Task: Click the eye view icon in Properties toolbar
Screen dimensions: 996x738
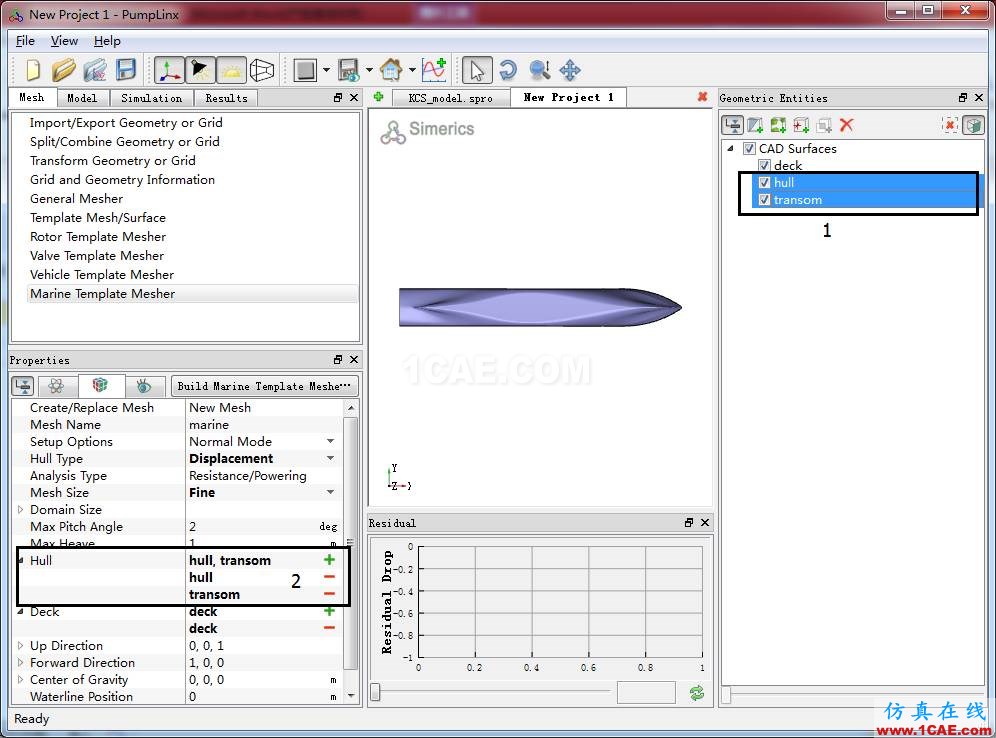Action: 144,386
